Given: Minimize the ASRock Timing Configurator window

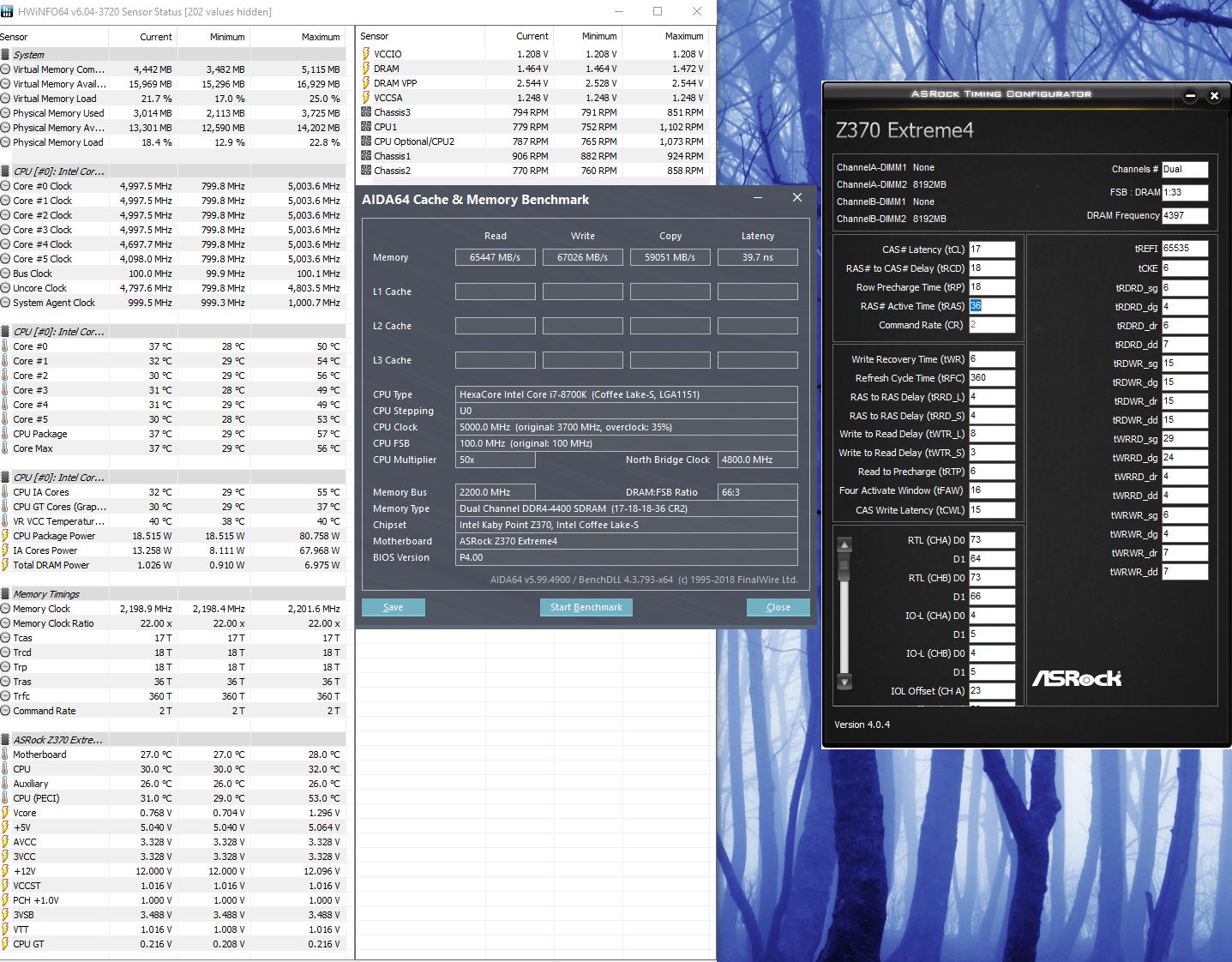Looking at the screenshot, I should point(1190,96).
